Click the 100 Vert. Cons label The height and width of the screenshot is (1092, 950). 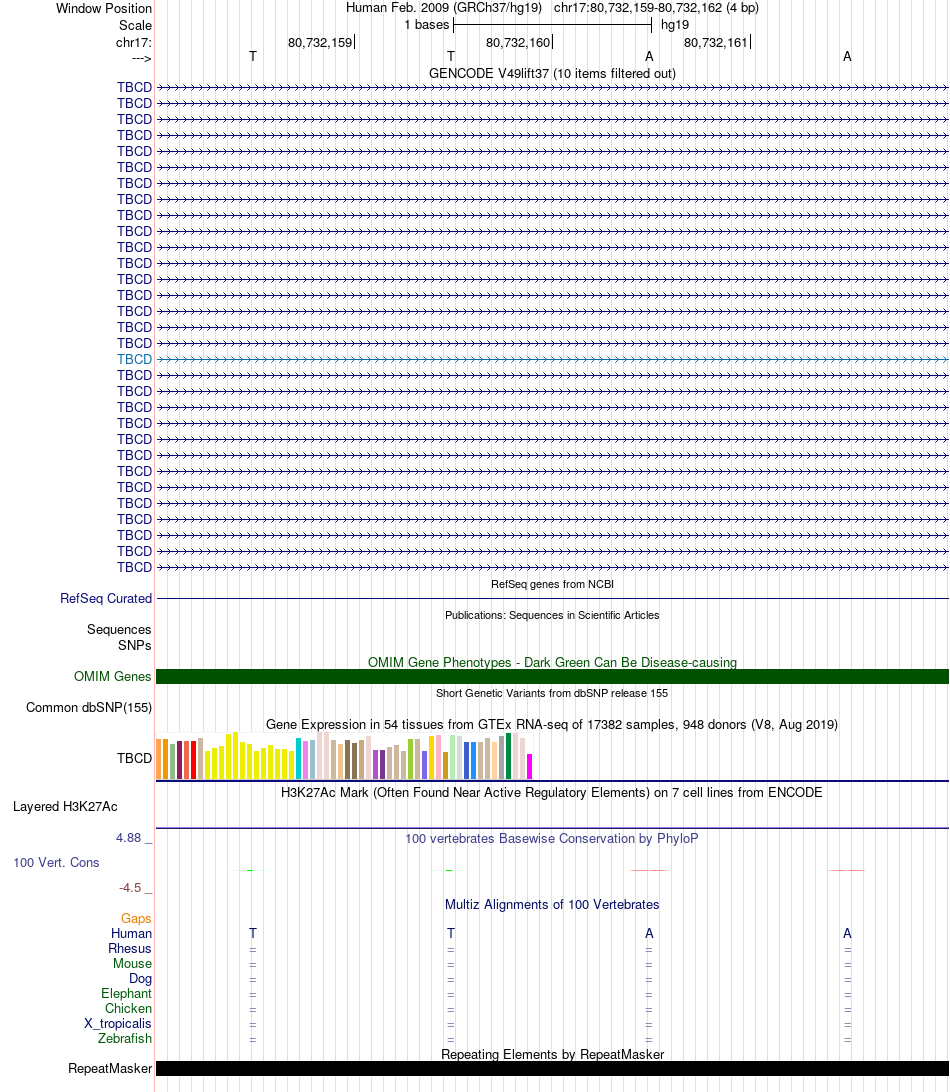click(56, 862)
